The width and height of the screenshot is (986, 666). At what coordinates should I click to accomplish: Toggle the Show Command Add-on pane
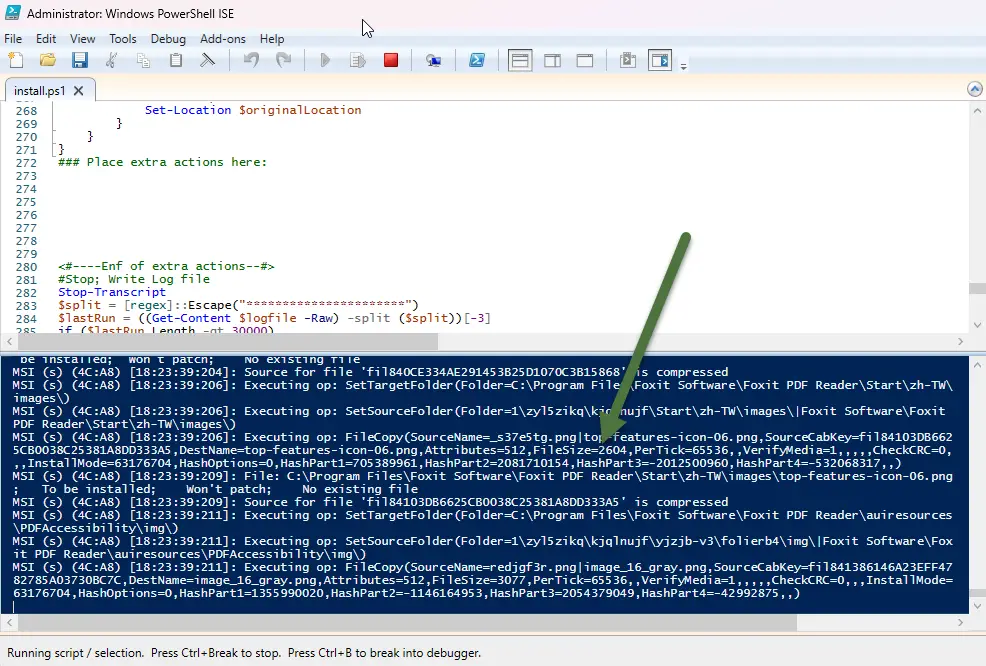pyautogui.click(x=659, y=61)
